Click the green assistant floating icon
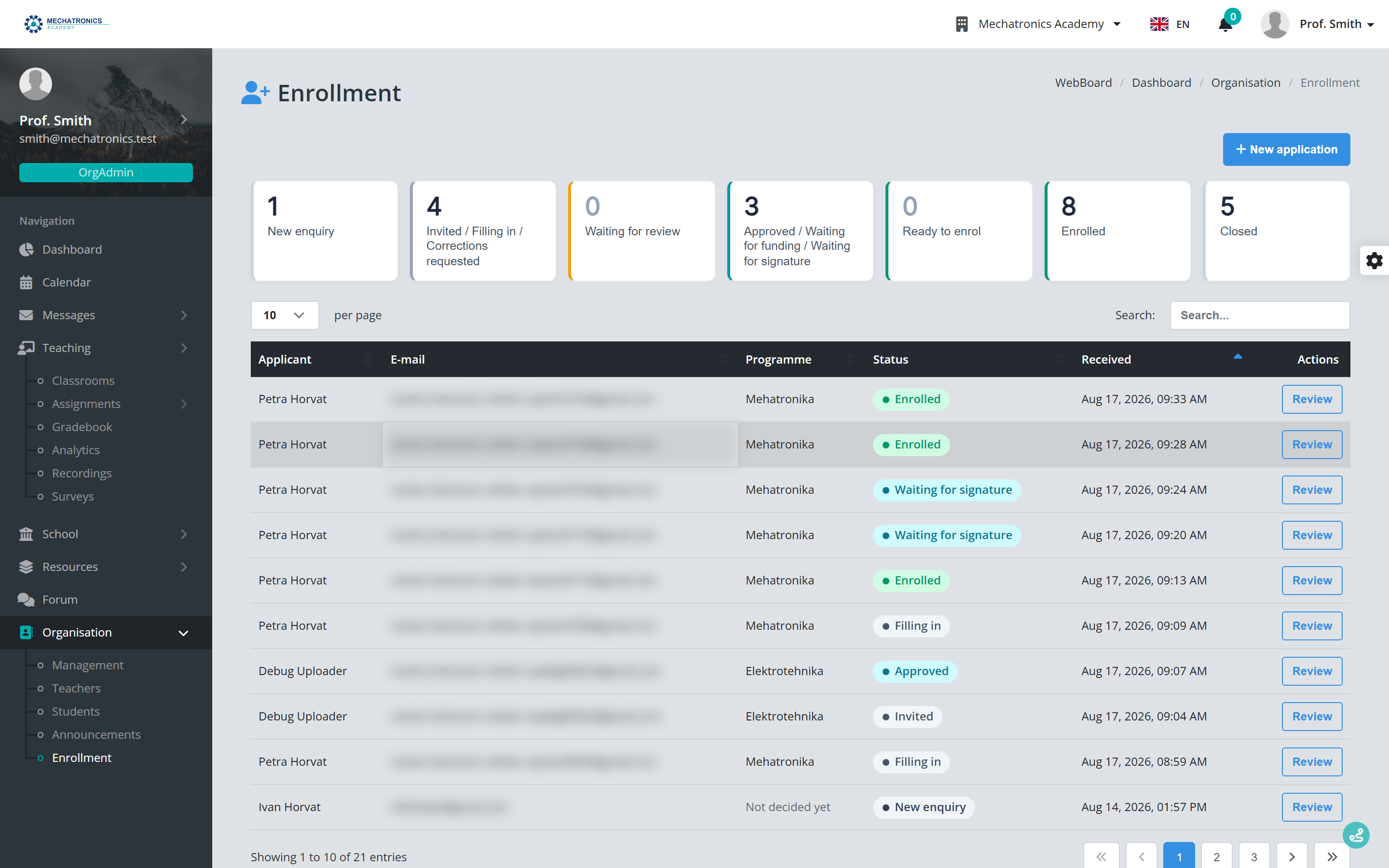Image resolution: width=1389 pixels, height=868 pixels. point(1356,835)
